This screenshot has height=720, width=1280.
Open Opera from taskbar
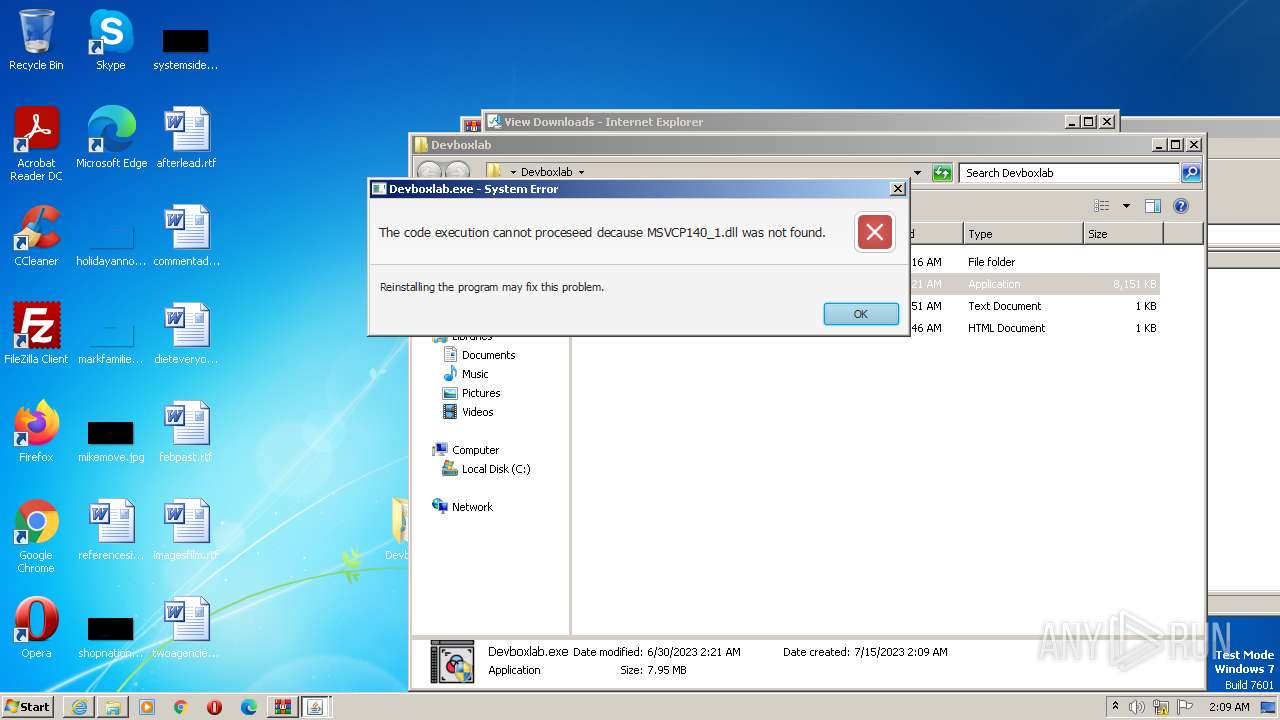pos(215,707)
